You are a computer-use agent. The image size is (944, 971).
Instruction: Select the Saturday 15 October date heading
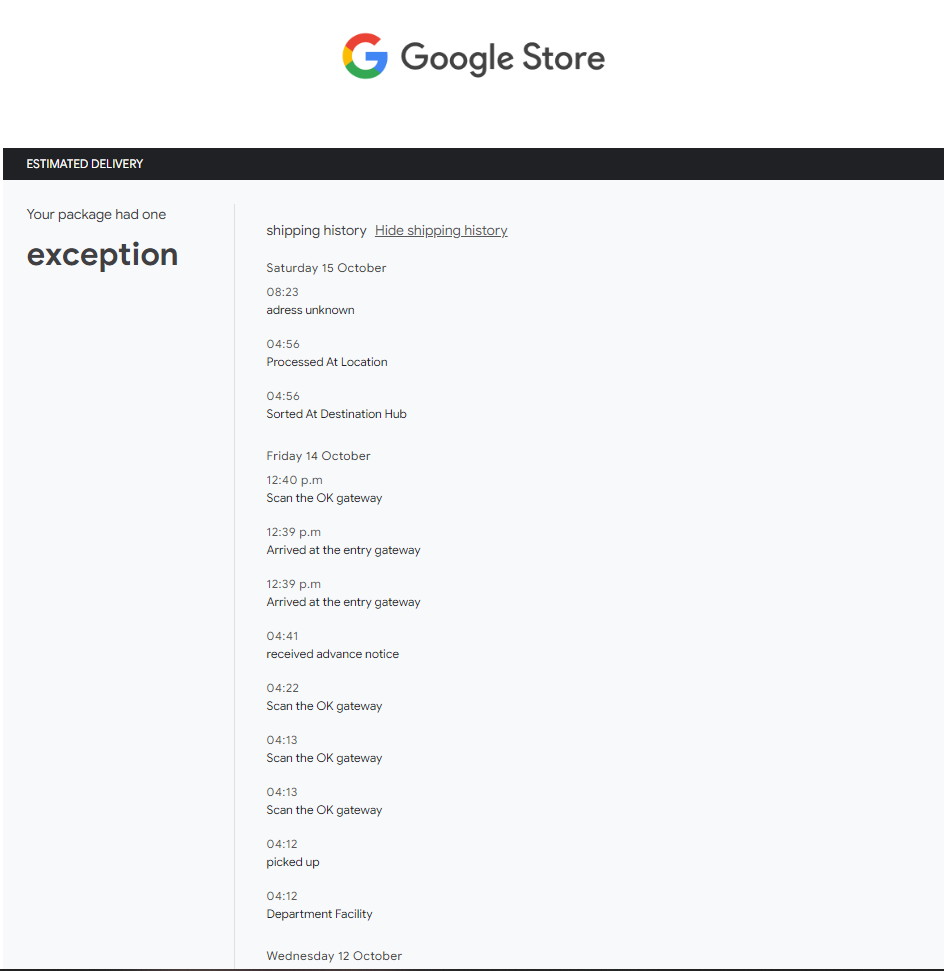pyautogui.click(x=326, y=268)
